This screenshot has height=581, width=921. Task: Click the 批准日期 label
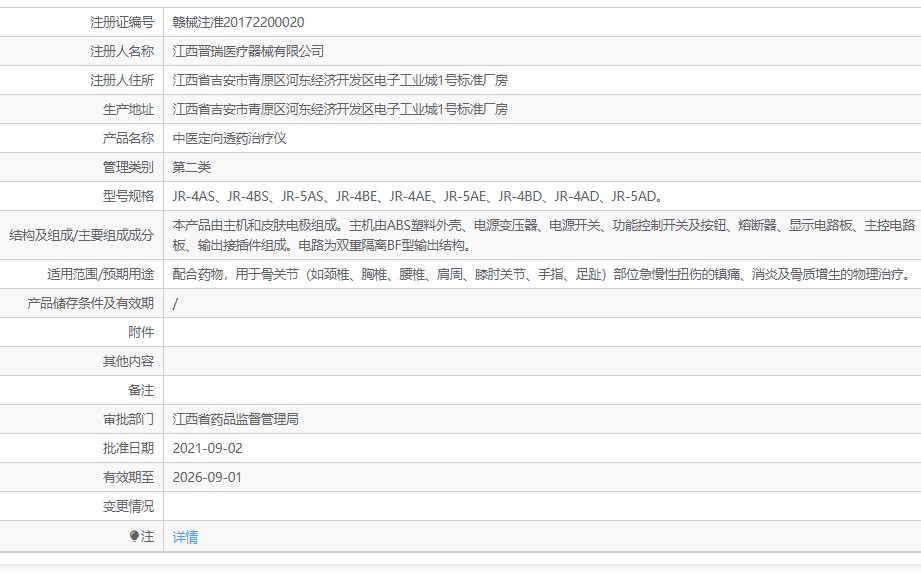point(129,448)
